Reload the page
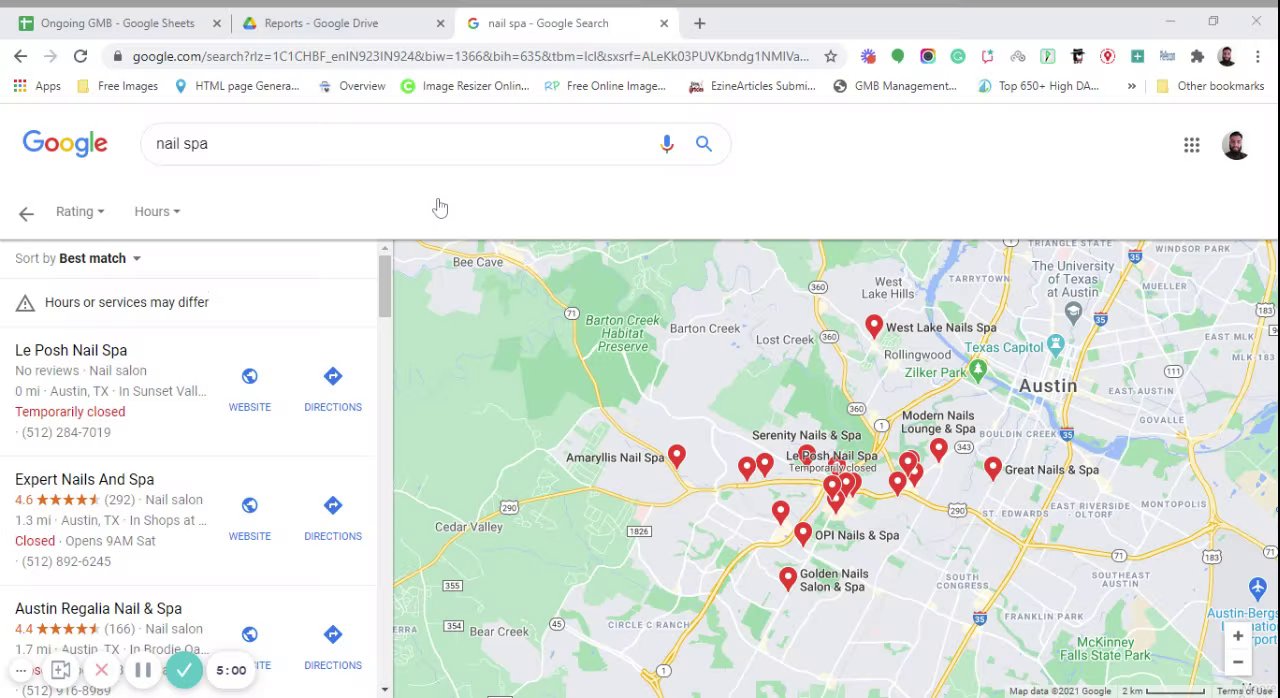Viewport: 1280px width, 698px height. click(x=80, y=56)
